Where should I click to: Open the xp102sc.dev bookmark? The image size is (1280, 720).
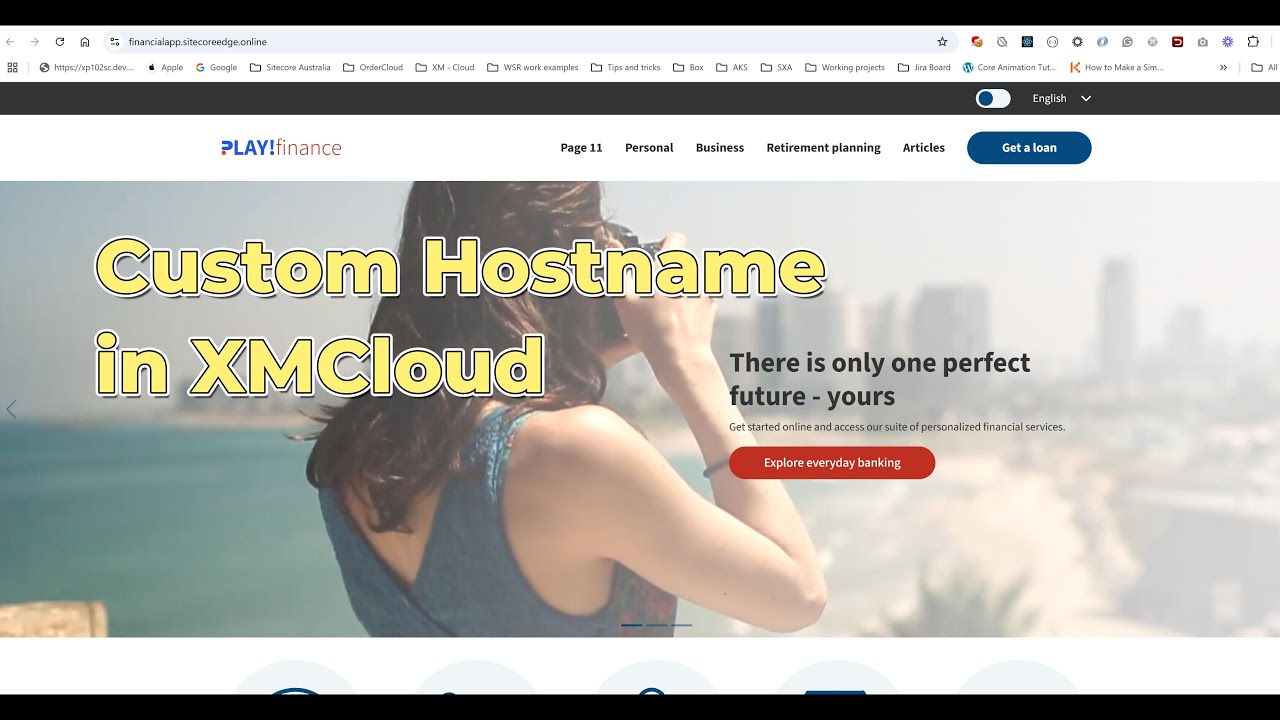point(86,67)
